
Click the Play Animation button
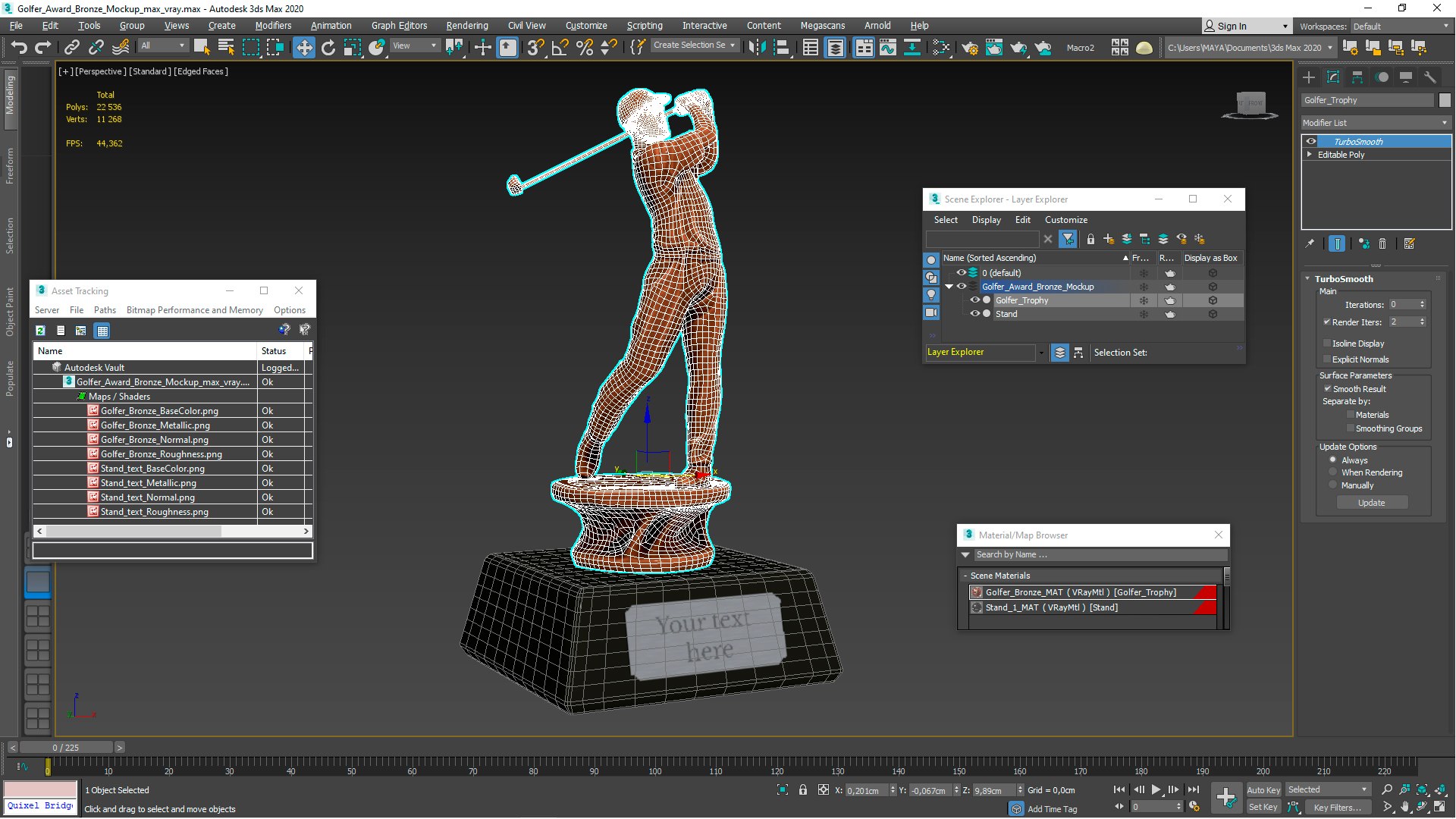coord(1156,789)
